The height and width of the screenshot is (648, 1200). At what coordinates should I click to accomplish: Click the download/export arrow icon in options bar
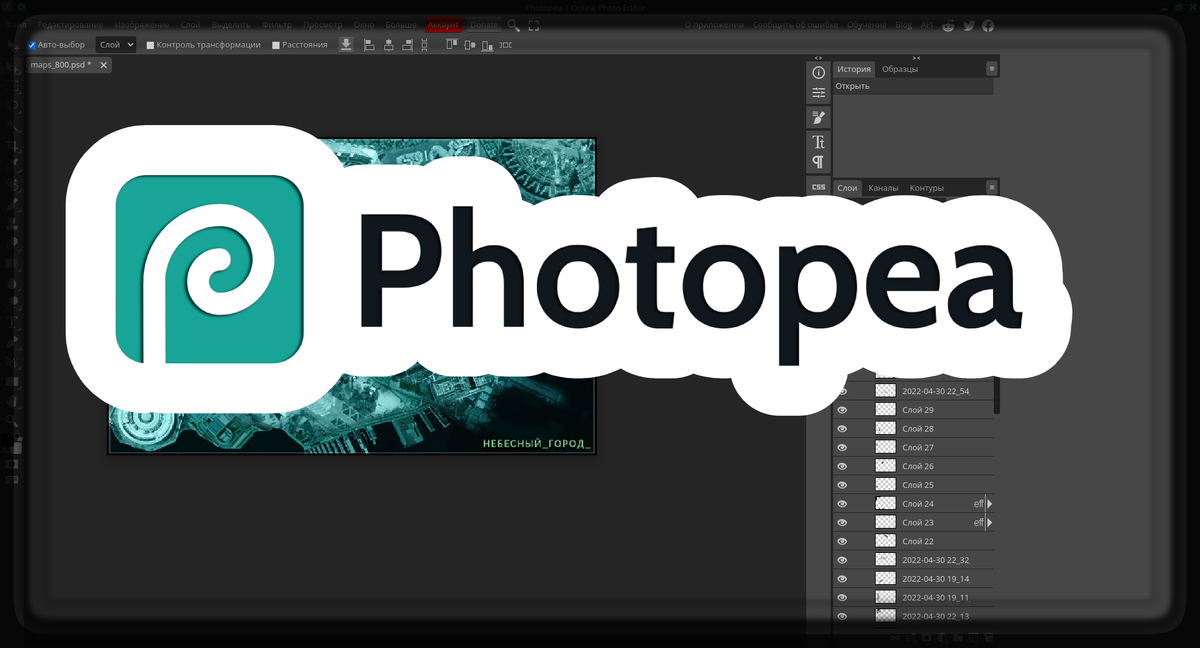346,44
